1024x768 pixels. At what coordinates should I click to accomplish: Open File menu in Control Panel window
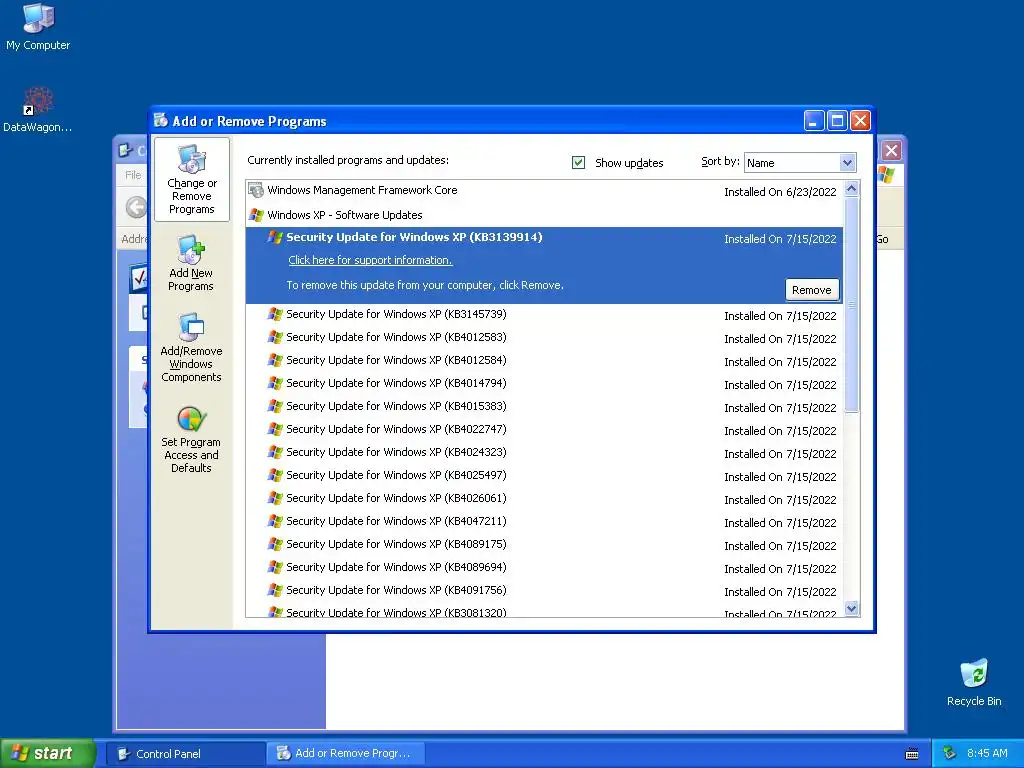point(133,174)
